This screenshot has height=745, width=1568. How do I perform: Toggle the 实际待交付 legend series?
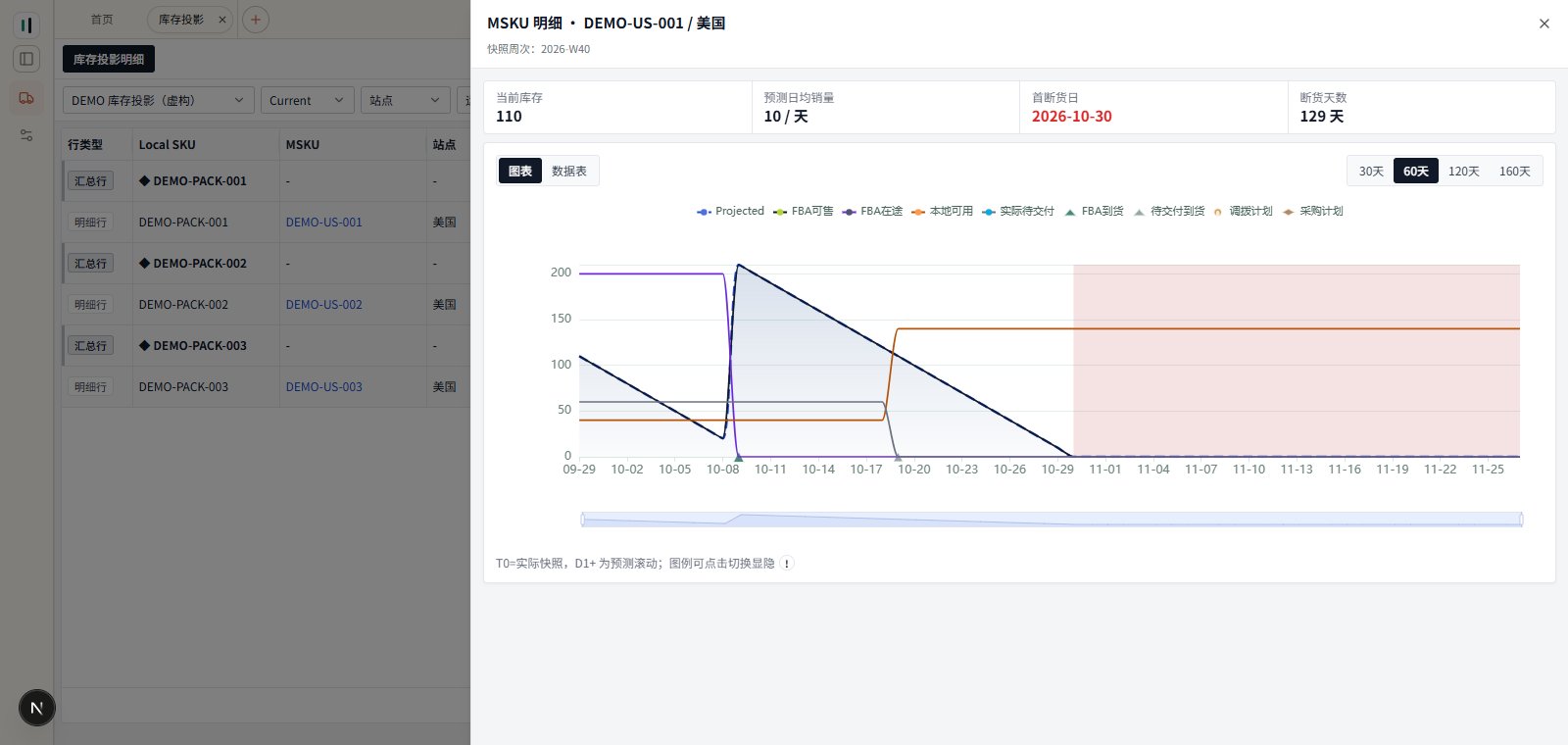(x=1018, y=212)
